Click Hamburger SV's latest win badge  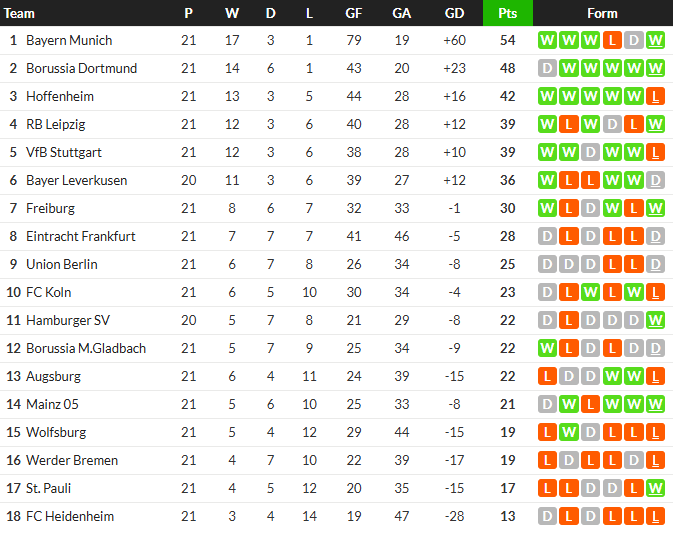click(x=655, y=320)
